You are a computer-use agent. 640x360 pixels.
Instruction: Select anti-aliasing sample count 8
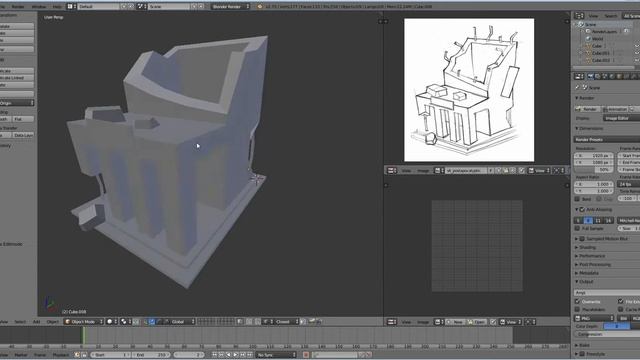pyautogui.click(x=588, y=220)
